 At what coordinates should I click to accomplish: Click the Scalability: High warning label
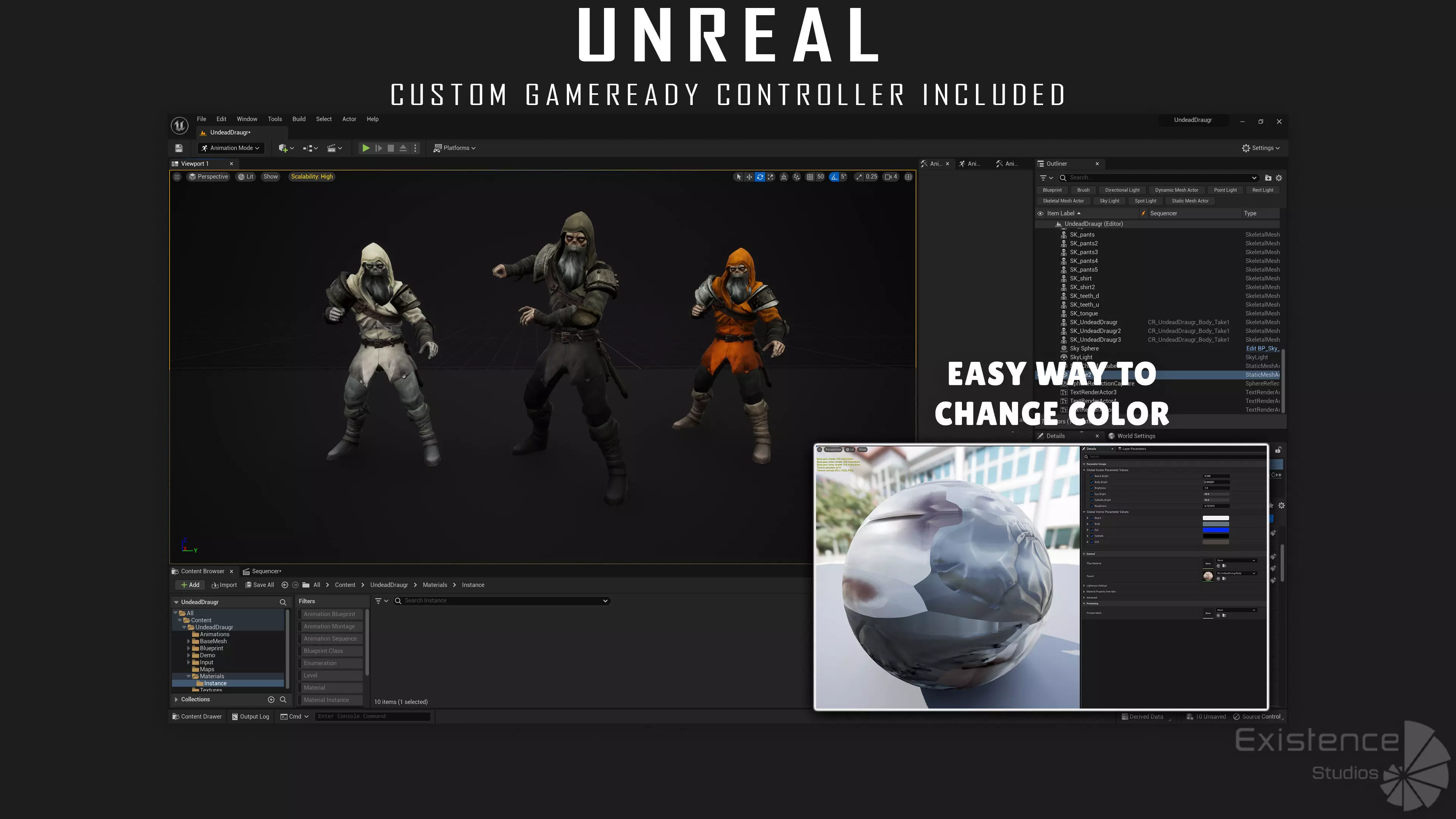312,177
